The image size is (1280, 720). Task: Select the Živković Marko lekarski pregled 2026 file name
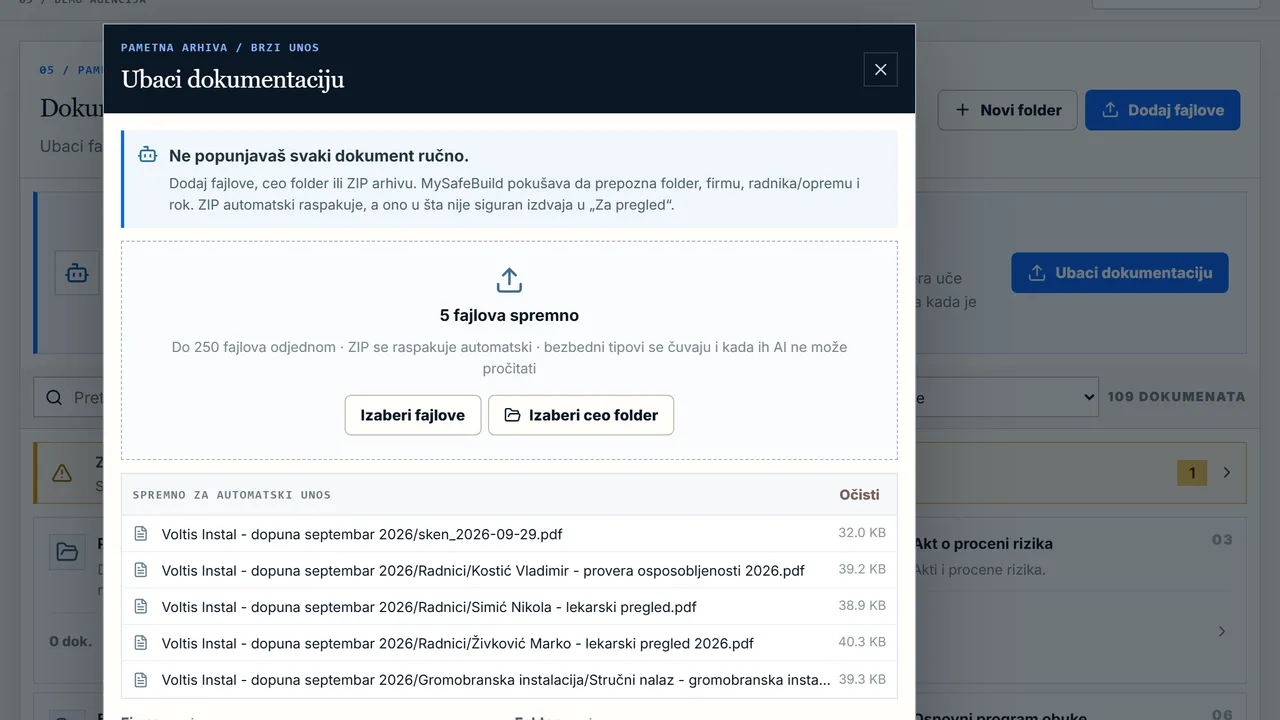458,643
